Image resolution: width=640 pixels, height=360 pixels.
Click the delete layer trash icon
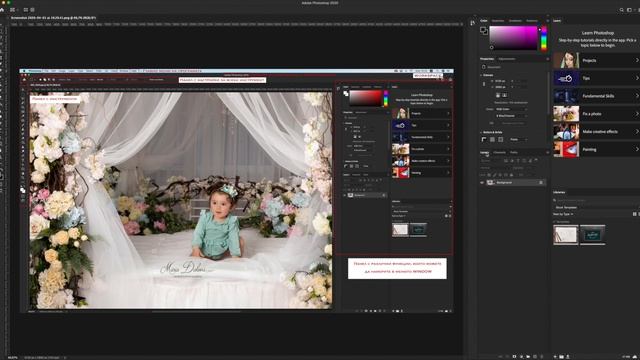(542, 356)
